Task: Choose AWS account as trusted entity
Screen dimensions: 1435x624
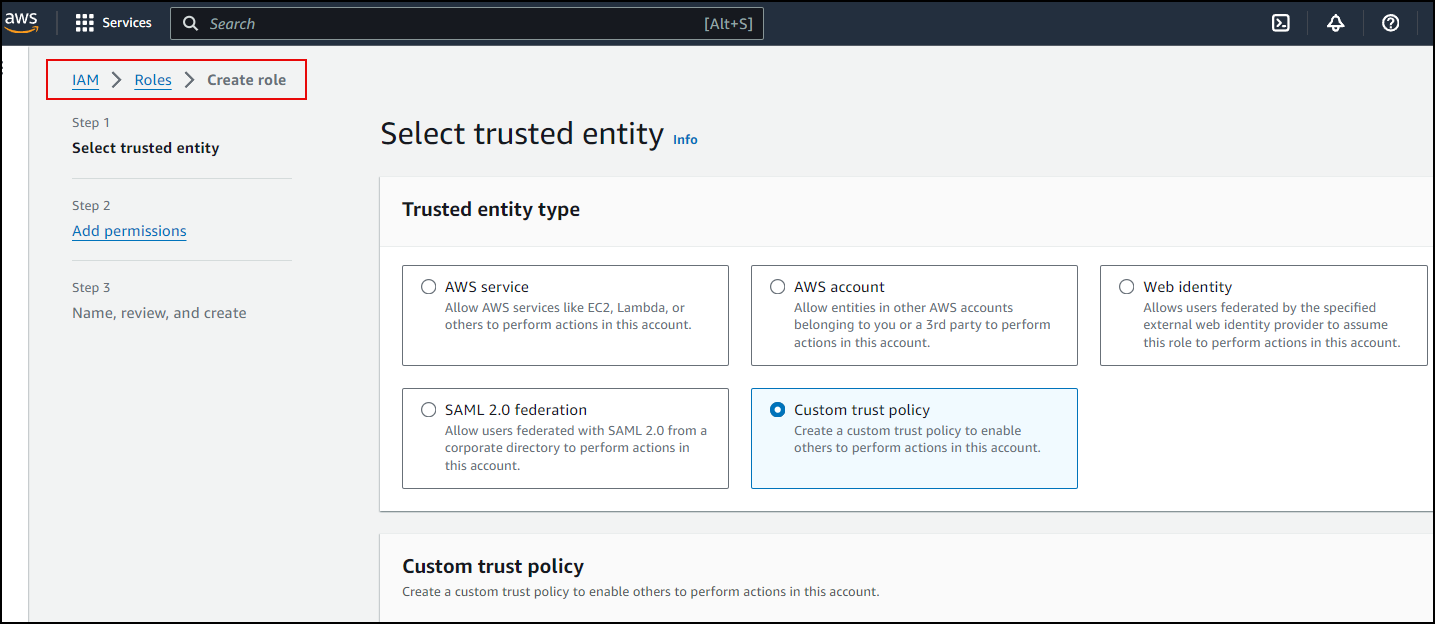Action: tap(778, 287)
